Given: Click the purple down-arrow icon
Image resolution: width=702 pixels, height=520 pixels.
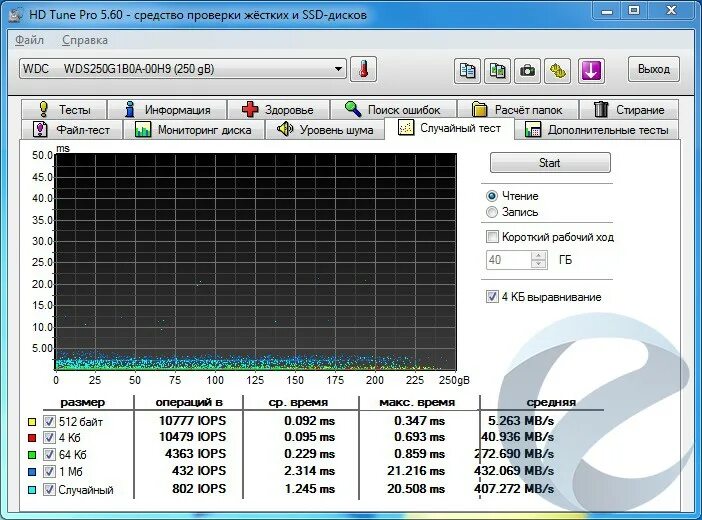Looking at the screenshot, I should (x=591, y=71).
